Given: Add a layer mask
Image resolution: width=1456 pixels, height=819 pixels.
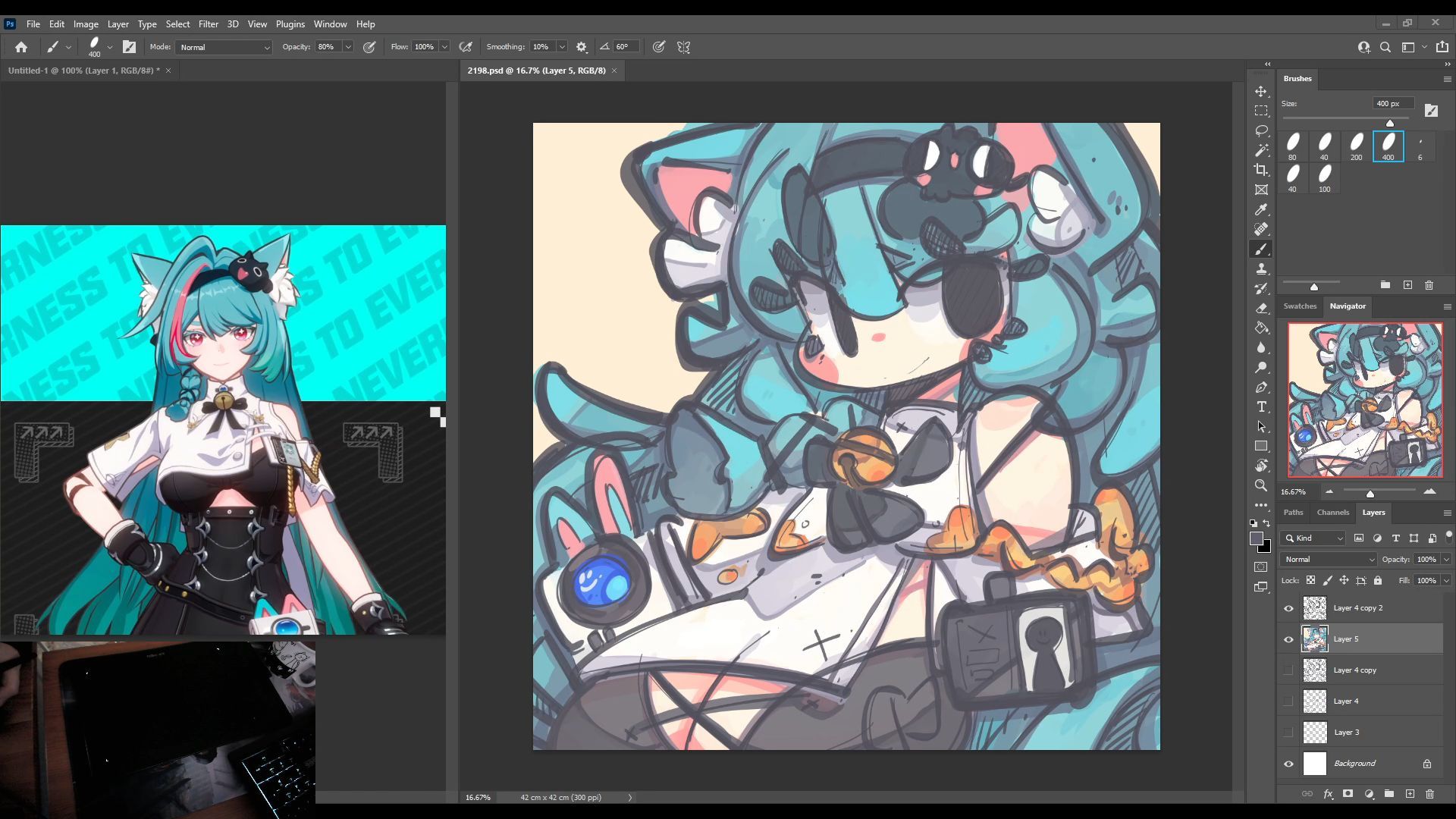Looking at the screenshot, I should point(1348,794).
